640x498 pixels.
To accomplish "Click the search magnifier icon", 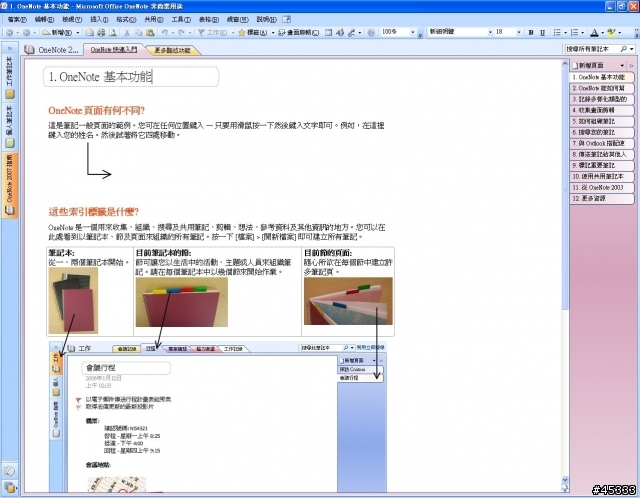I will coord(624,49).
